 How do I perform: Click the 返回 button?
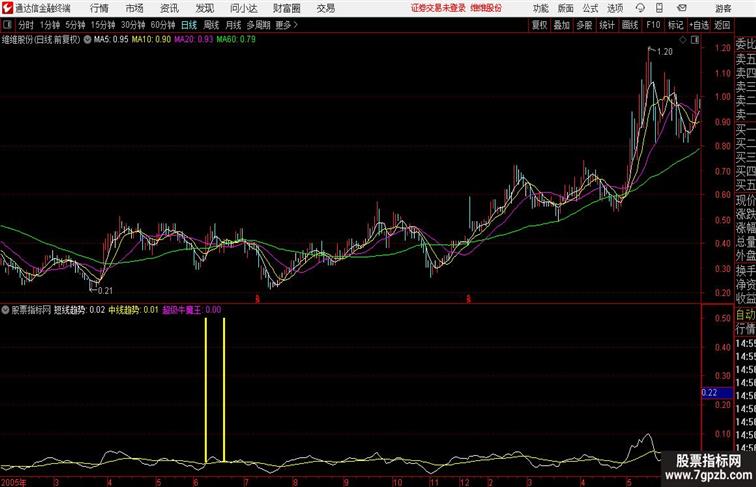(x=722, y=25)
